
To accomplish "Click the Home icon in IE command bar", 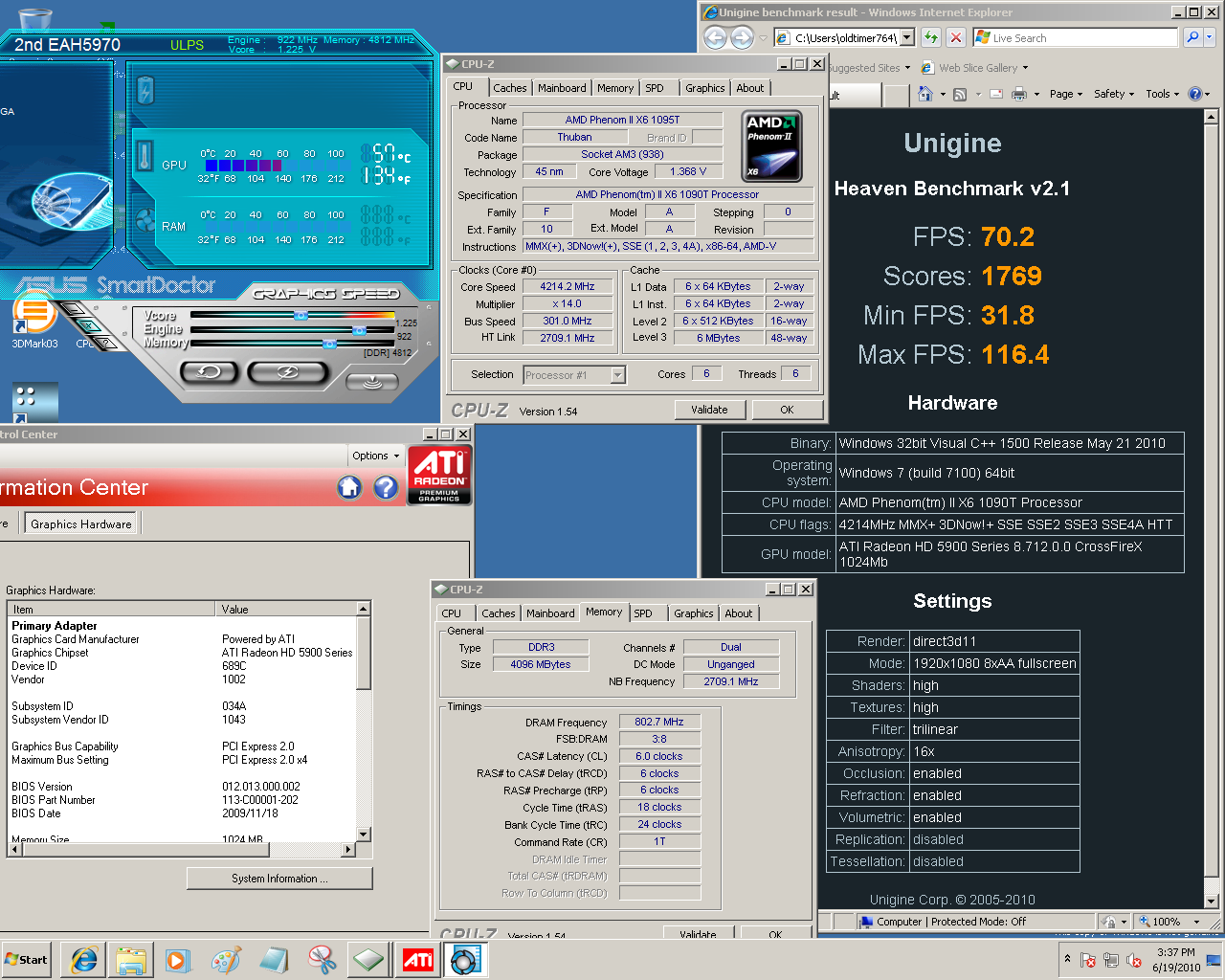I will (925, 94).
